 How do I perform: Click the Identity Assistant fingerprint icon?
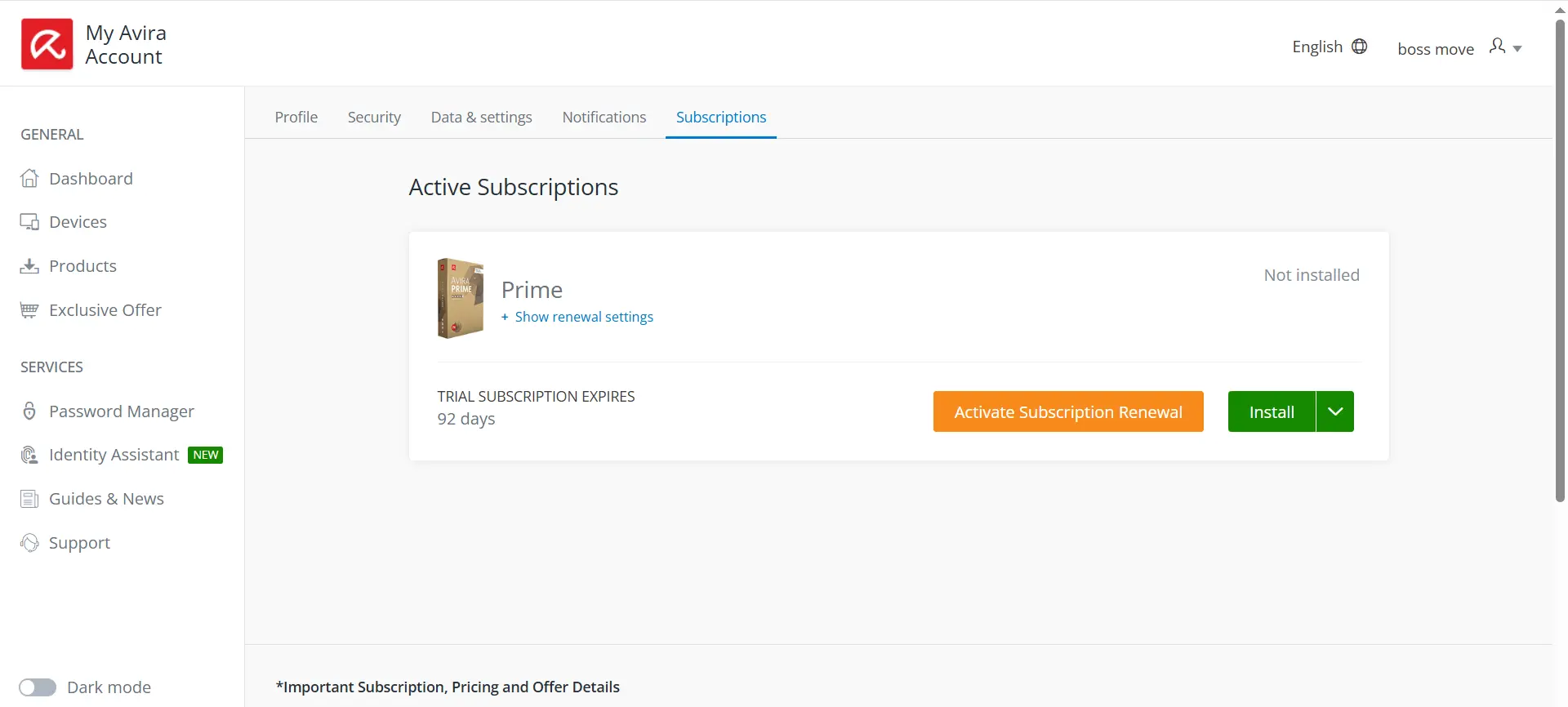coord(29,455)
